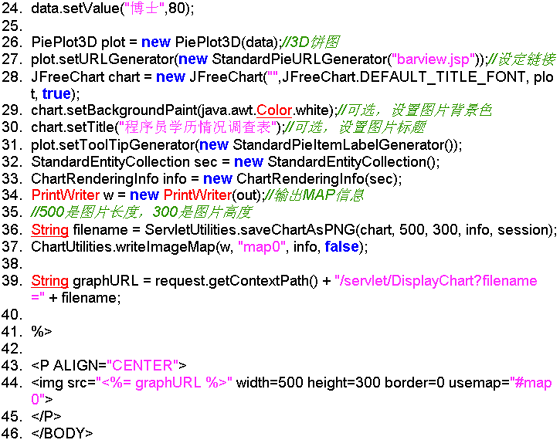560x440 pixels.
Task: Click 'StandardPieItemLabelGenerator' on line 31
Action: point(339,145)
